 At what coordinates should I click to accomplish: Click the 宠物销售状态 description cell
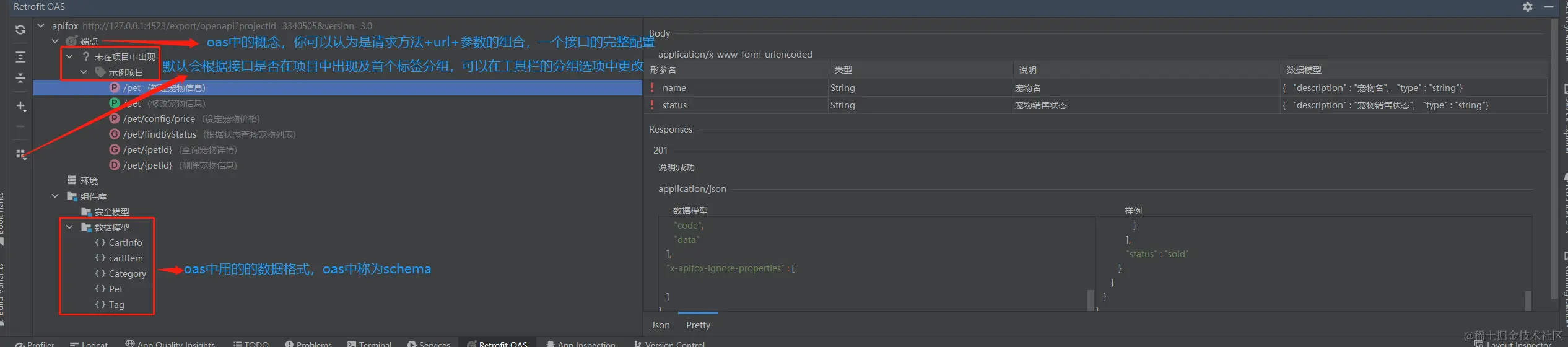pyautogui.click(x=1147, y=105)
